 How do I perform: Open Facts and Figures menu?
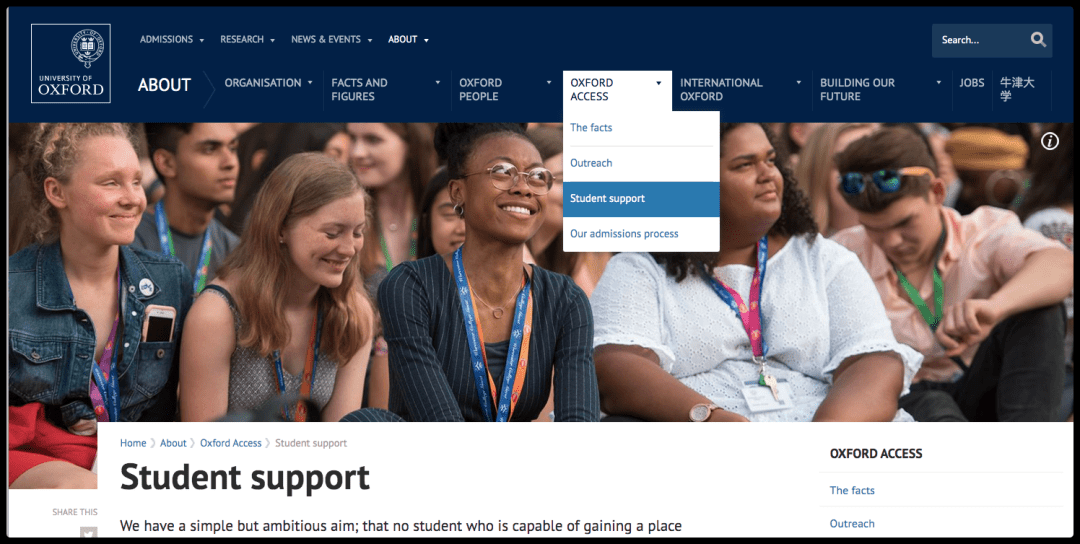[386, 90]
